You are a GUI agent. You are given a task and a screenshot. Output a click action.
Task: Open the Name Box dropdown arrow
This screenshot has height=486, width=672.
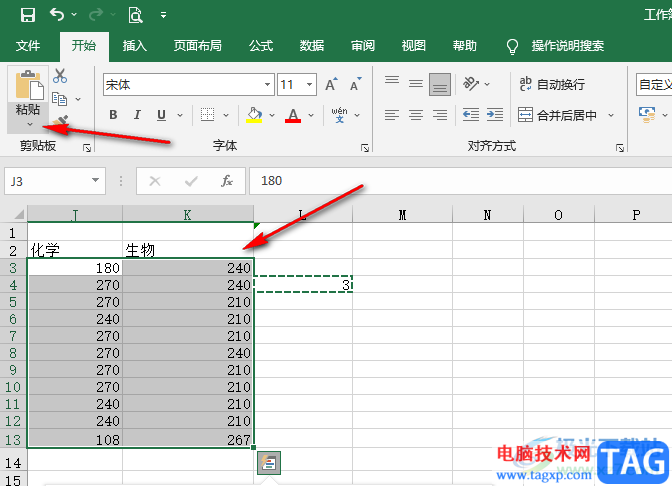coord(96,180)
